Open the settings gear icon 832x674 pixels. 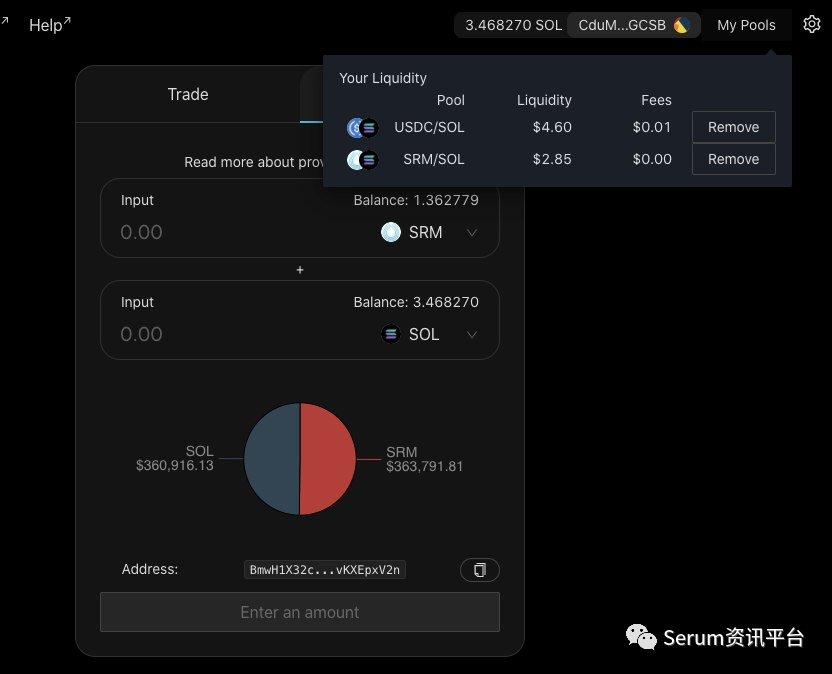[x=811, y=24]
